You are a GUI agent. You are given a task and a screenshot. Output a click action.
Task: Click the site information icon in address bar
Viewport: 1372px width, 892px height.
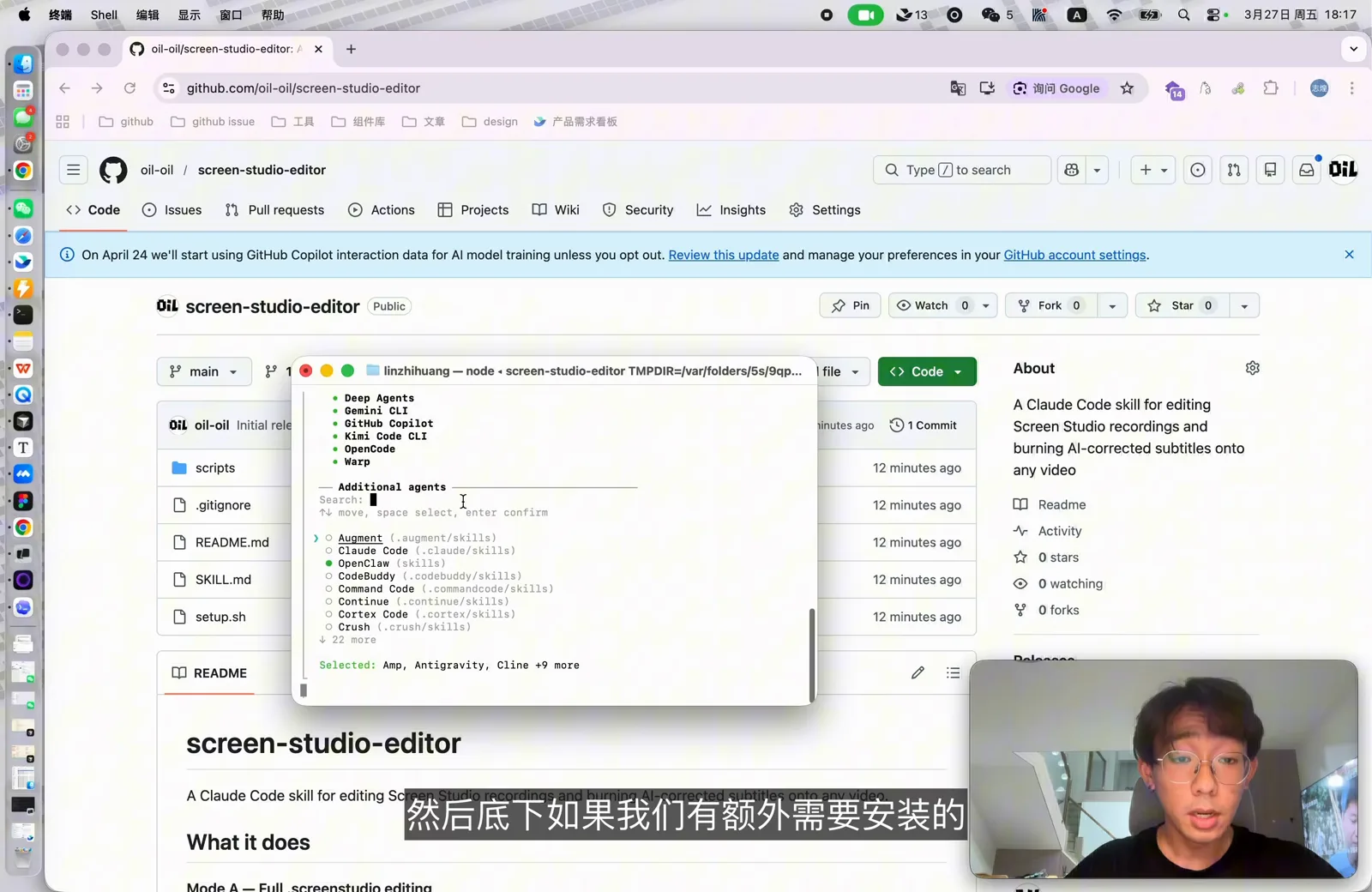click(169, 88)
